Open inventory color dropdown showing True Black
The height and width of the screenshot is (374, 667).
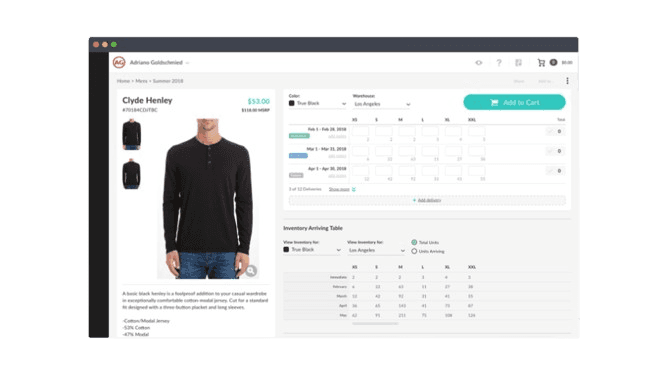click(312, 250)
